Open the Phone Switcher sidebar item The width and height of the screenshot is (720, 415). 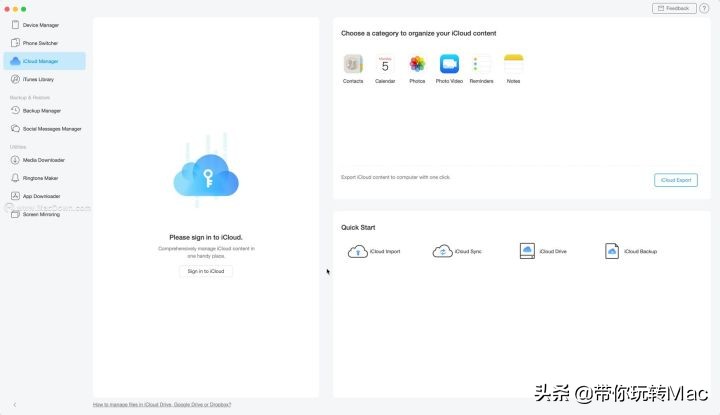(x=45, y=43)
